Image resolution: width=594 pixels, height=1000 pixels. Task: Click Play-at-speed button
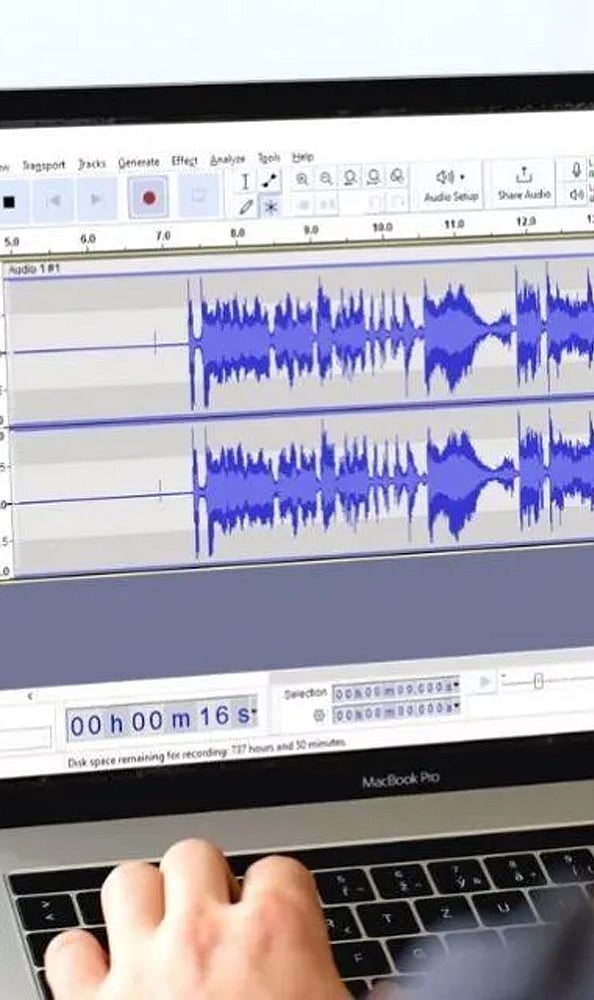[x=485, y=682]
